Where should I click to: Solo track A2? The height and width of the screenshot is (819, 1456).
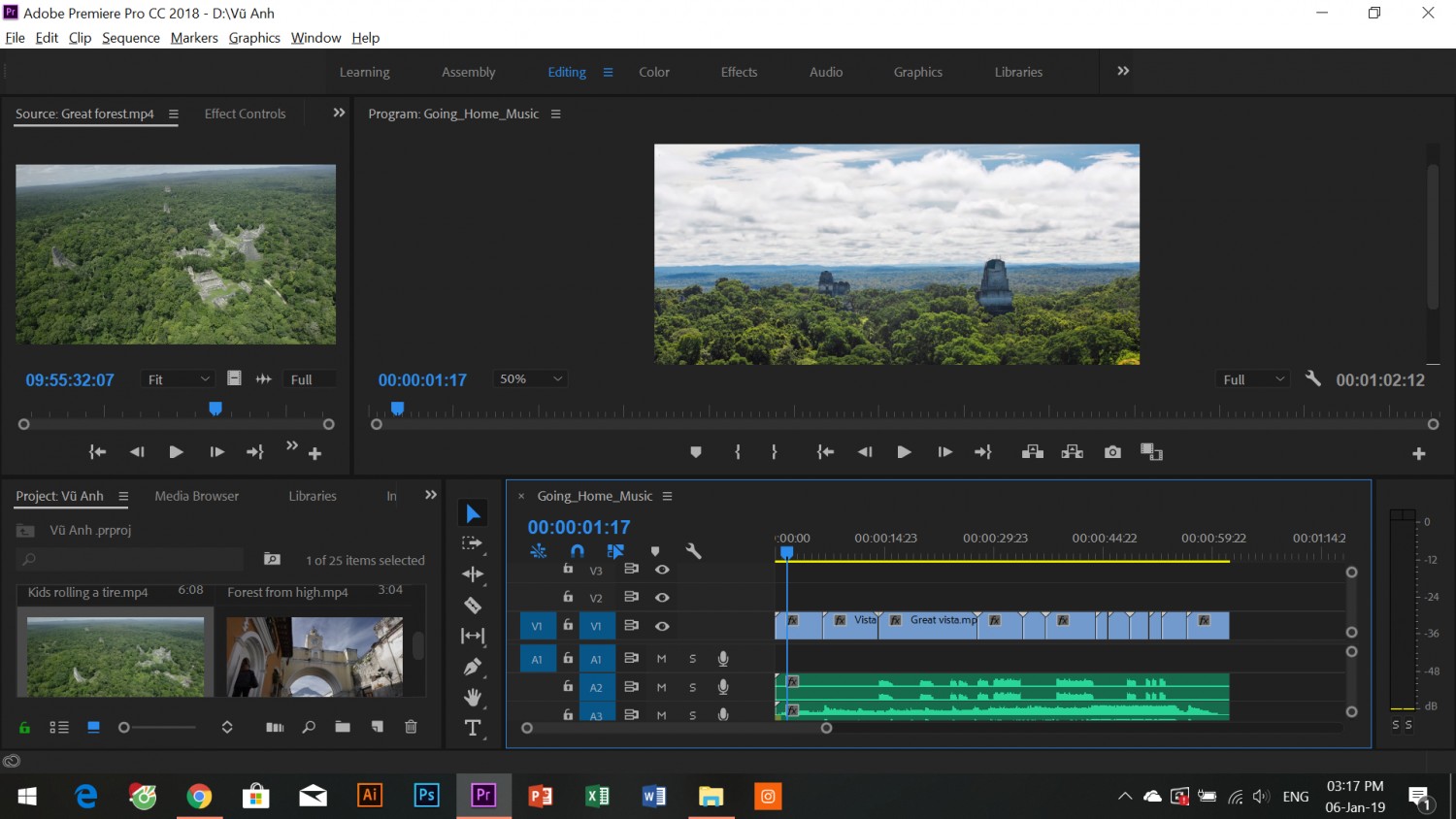(692, 687)
